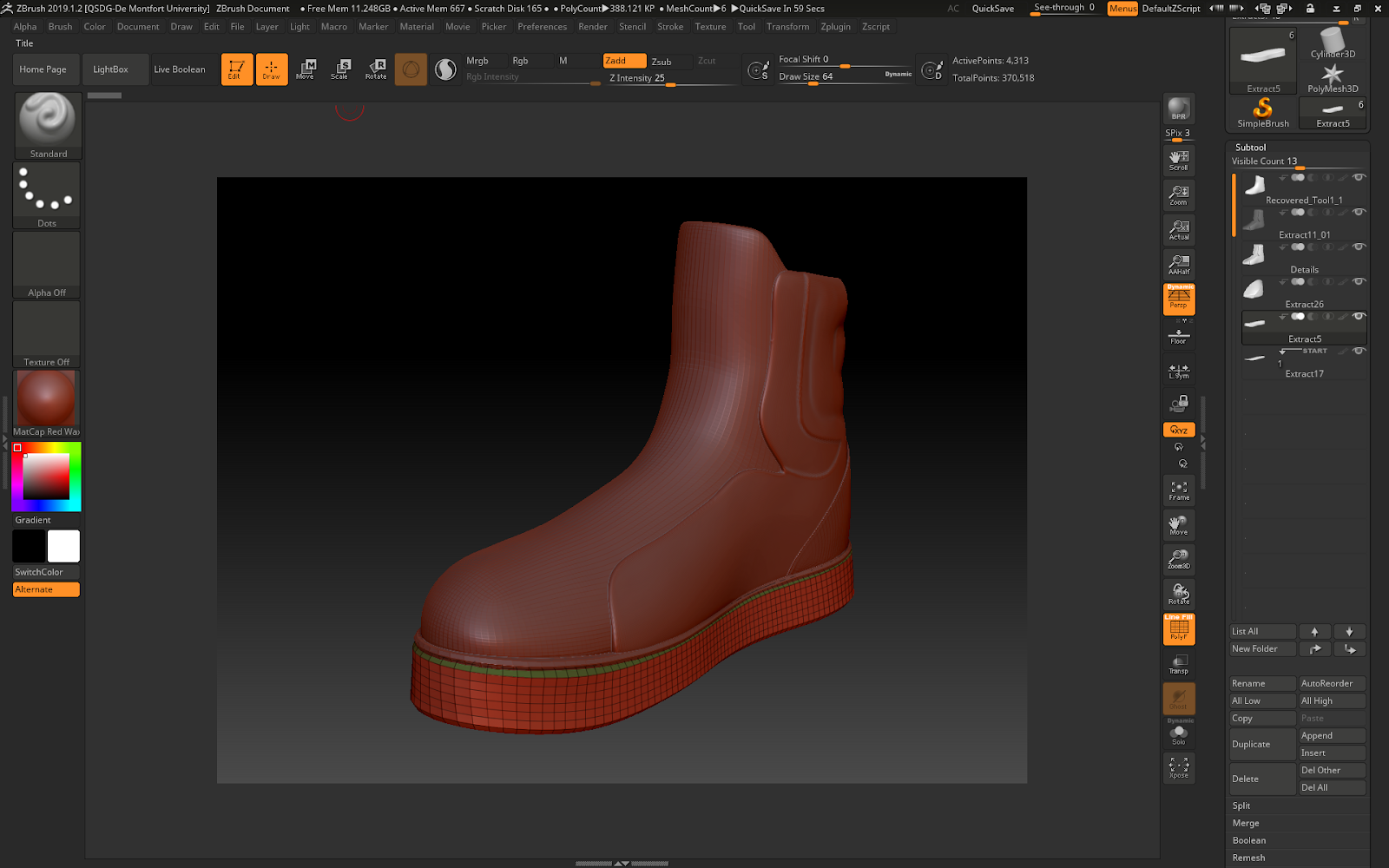The height and width of the screenshot is (868, 1389).
Task: Hide the Details subtool eye icon
Action: coord(1359,247)
